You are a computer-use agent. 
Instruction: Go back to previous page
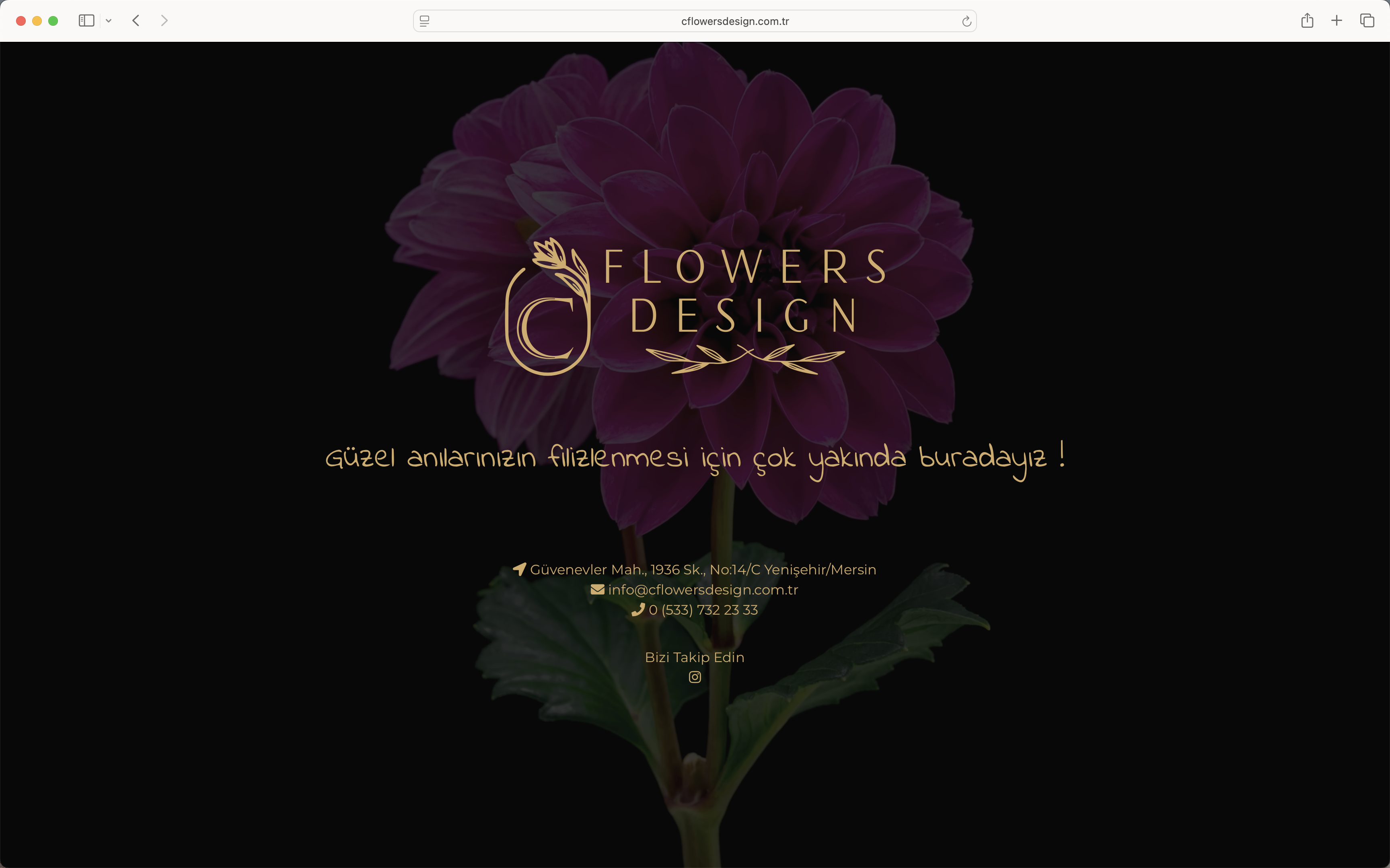[136, 21]
